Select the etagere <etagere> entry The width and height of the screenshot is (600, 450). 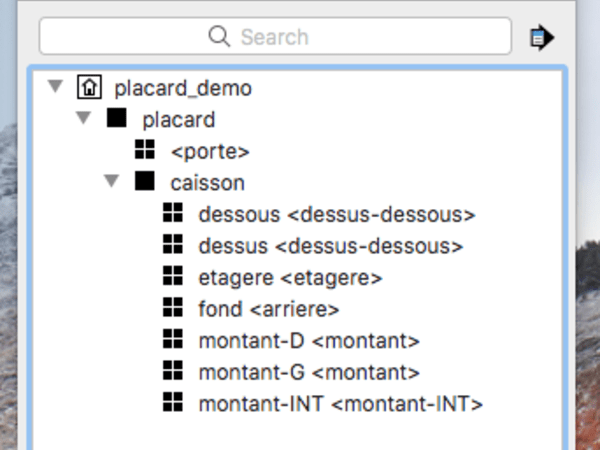(x=290, y=277)
